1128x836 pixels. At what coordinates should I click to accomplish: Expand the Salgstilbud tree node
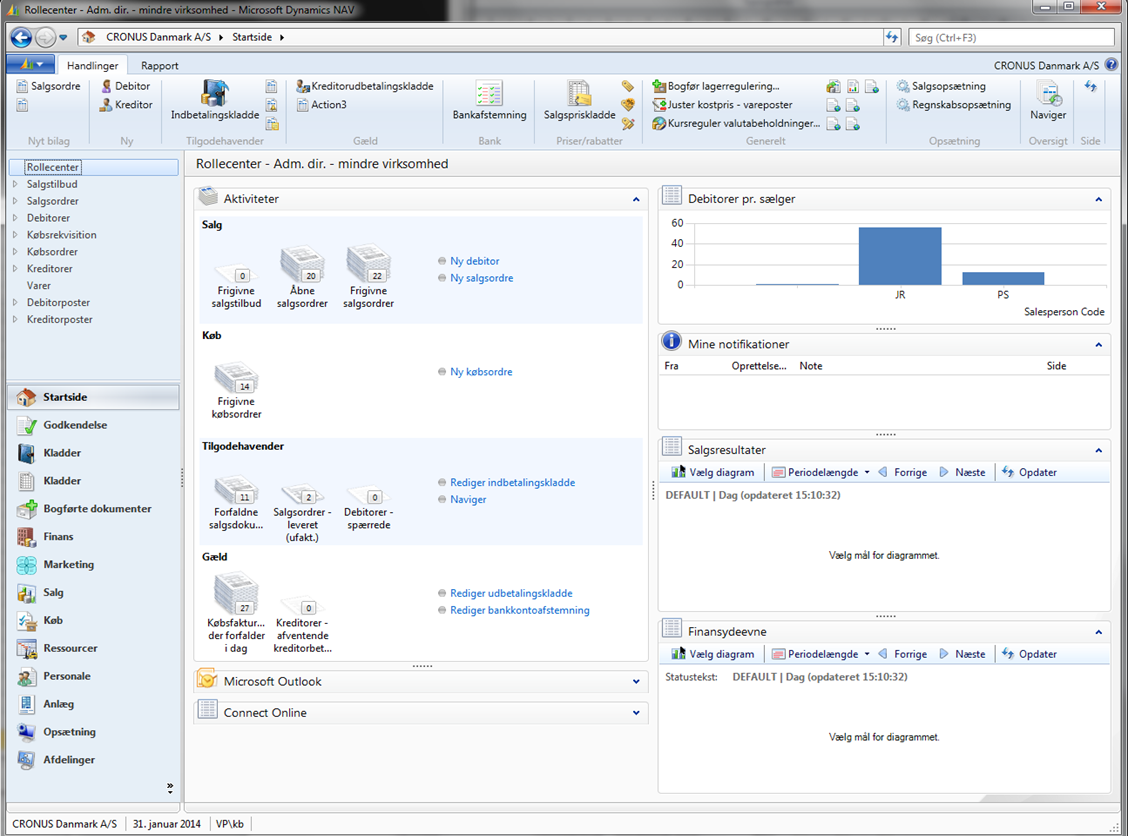(x=15, y=184)
